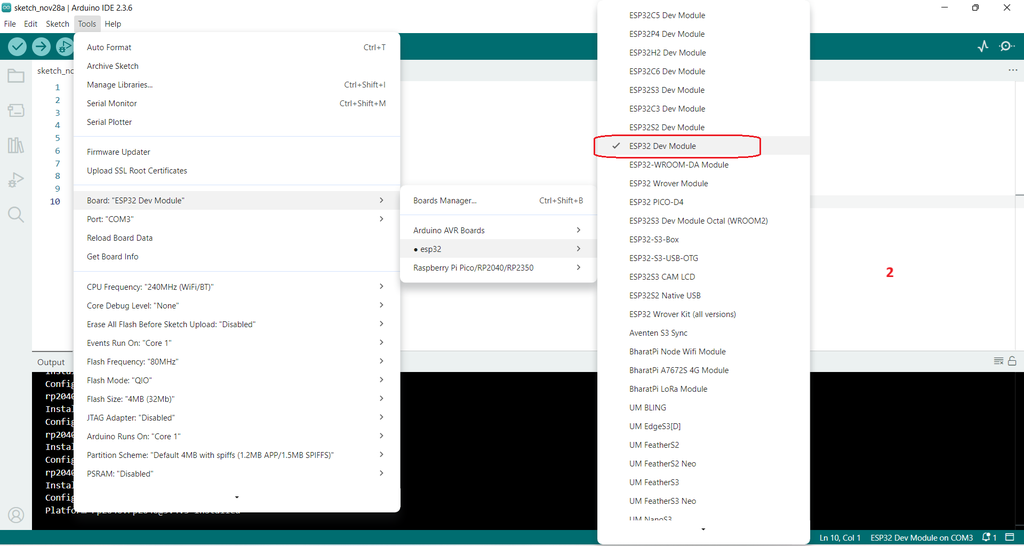Expand Flash Mode "QIO" submenu
The image size is (1024, 546).
[236, 380]
